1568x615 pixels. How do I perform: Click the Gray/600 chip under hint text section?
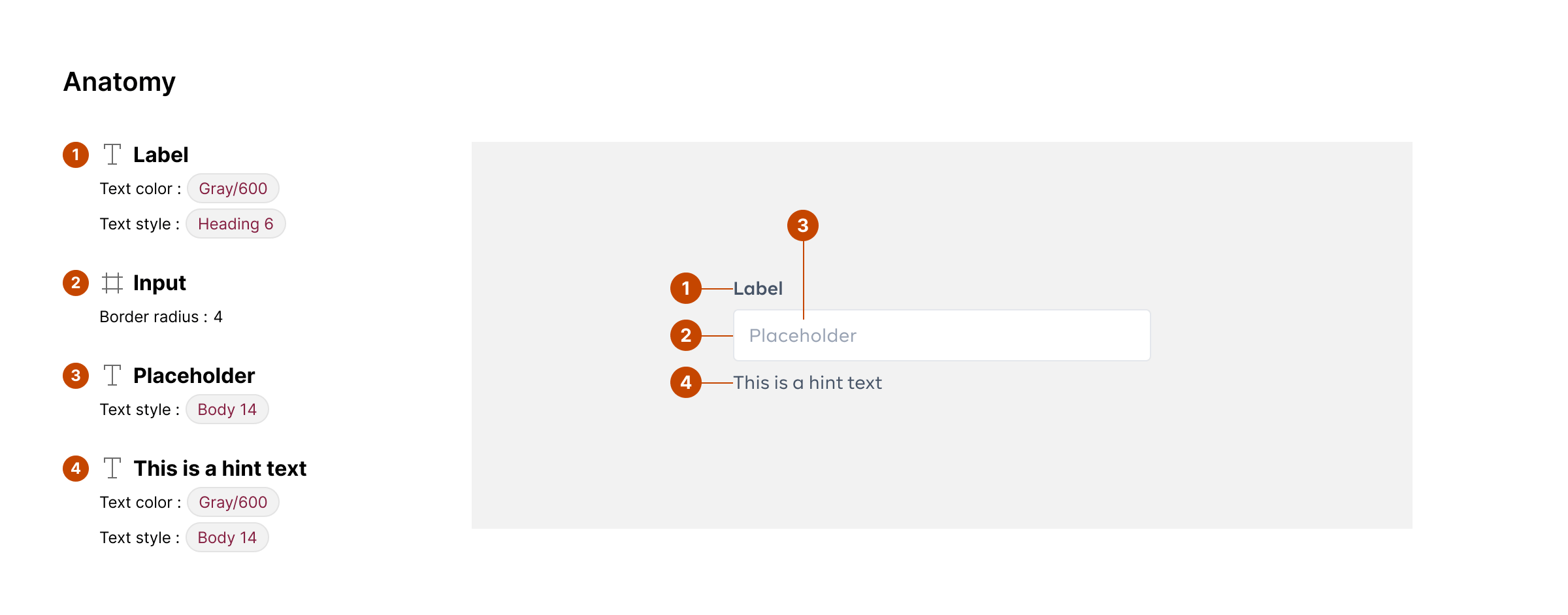[x=233, y=502]
